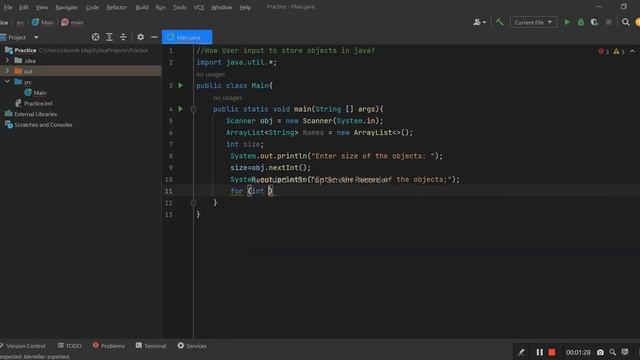Image resolution: width=640 pixels, height=360 pixels.
Task: Click the Run with Coverage icon
Action: 594,22
